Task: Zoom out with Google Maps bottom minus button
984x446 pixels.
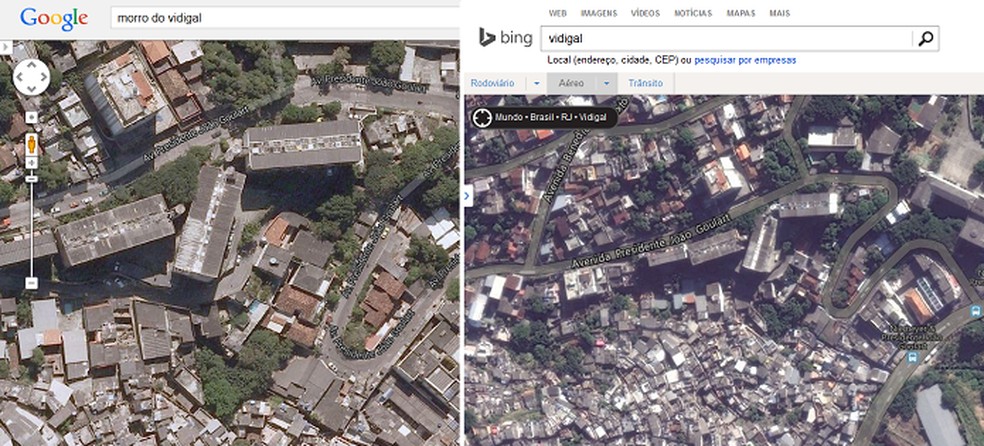Action: (31, 284)
